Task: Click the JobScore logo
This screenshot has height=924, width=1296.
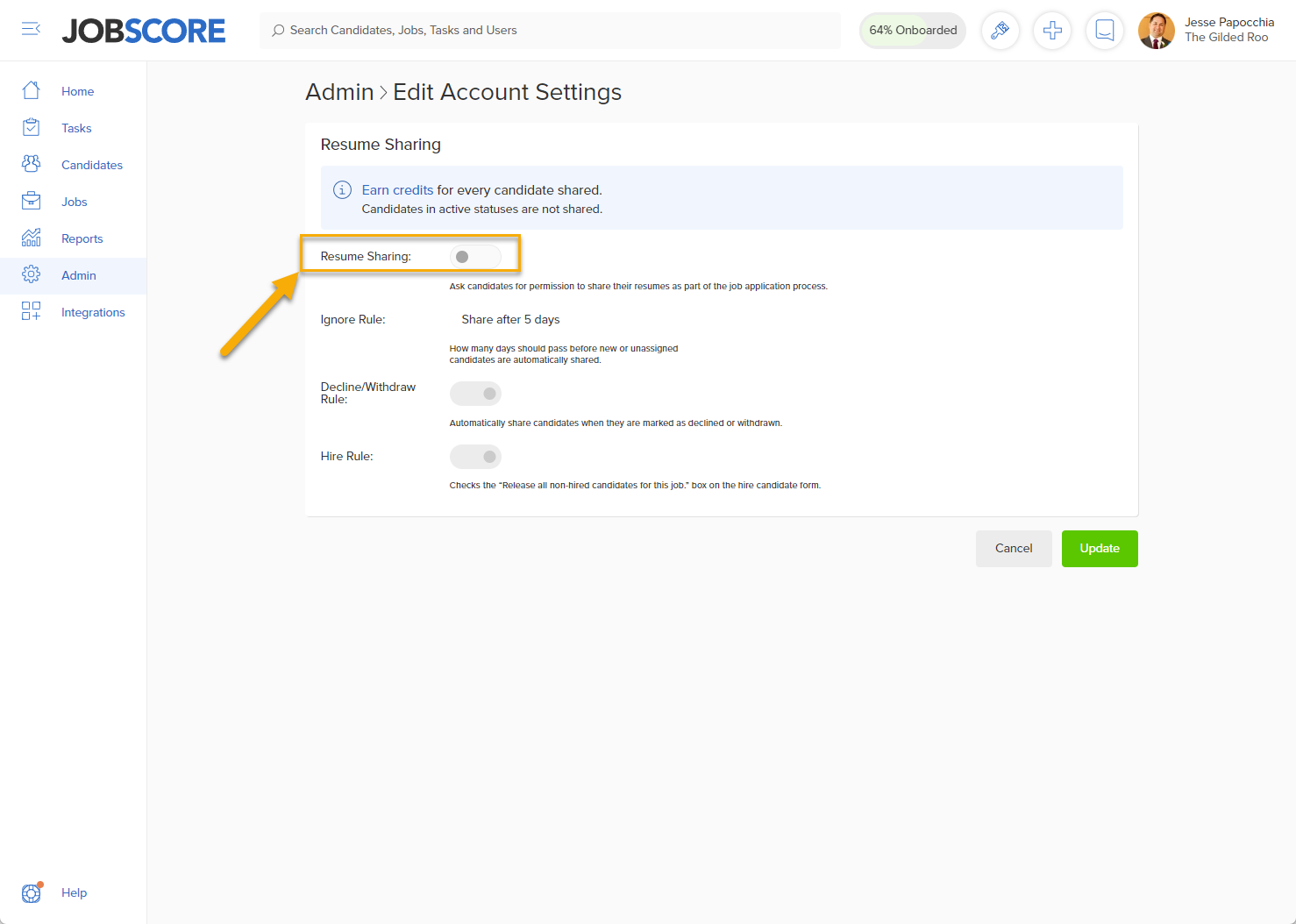Action: tap(144, 31)
